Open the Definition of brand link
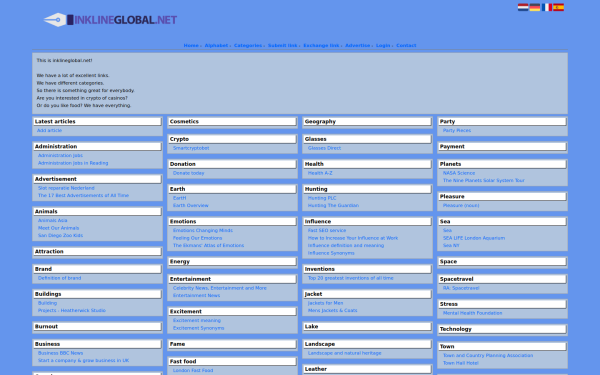The width and height of the screenshot is (600, 375). pos(60,278)
